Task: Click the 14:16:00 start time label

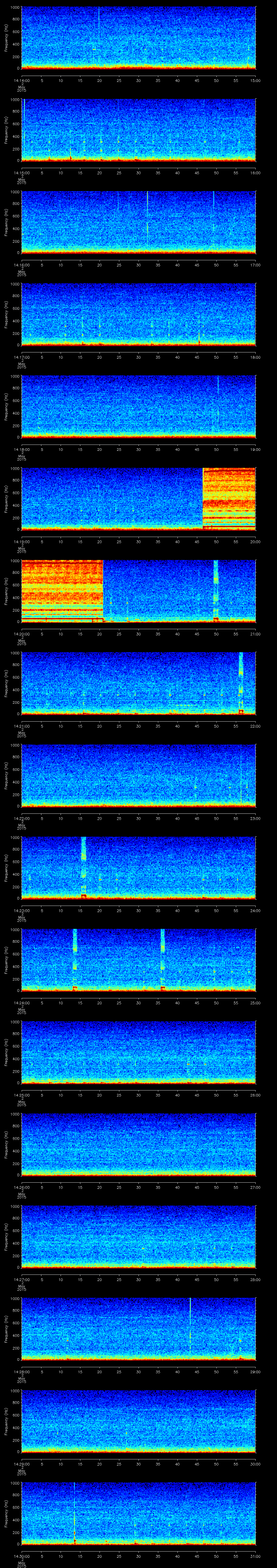Action: (21, 265)
